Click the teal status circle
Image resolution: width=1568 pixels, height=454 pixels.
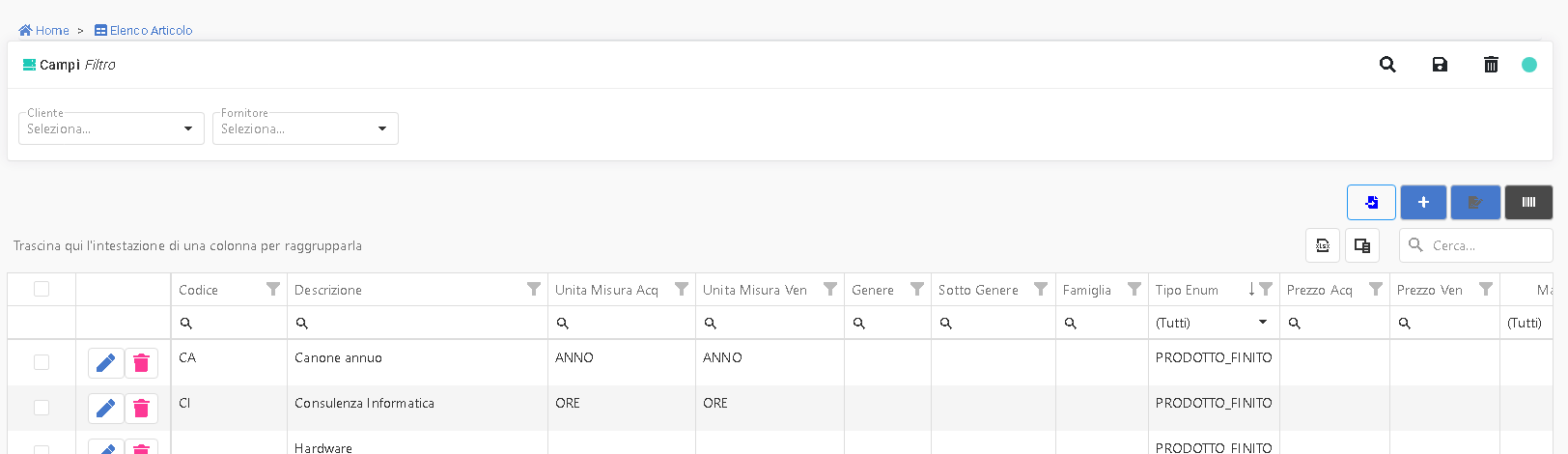tap(1529, 65)
